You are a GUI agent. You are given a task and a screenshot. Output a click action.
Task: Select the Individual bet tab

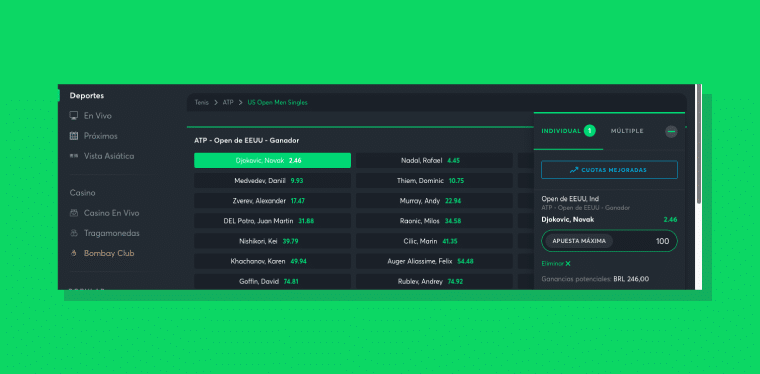(x=561, y=131)
